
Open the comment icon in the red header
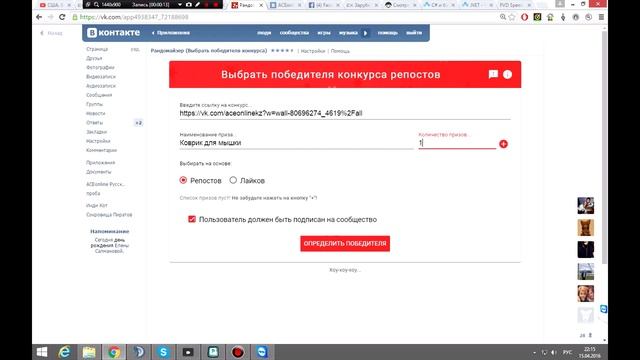click(493, 74)
